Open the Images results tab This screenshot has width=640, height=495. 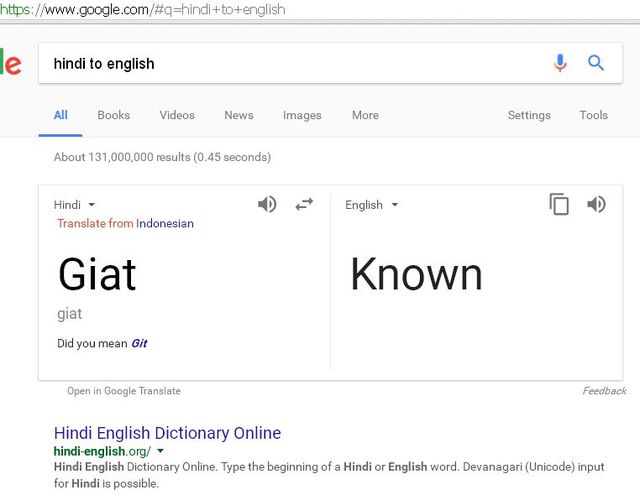tap(302, 115)
